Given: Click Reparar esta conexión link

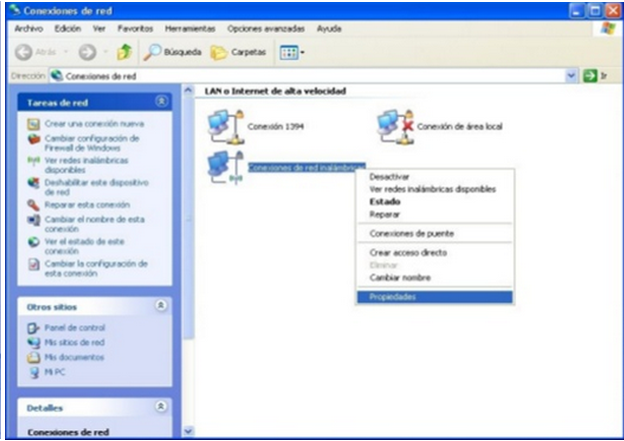Looking at the screenshot, I should click(87, 205).
